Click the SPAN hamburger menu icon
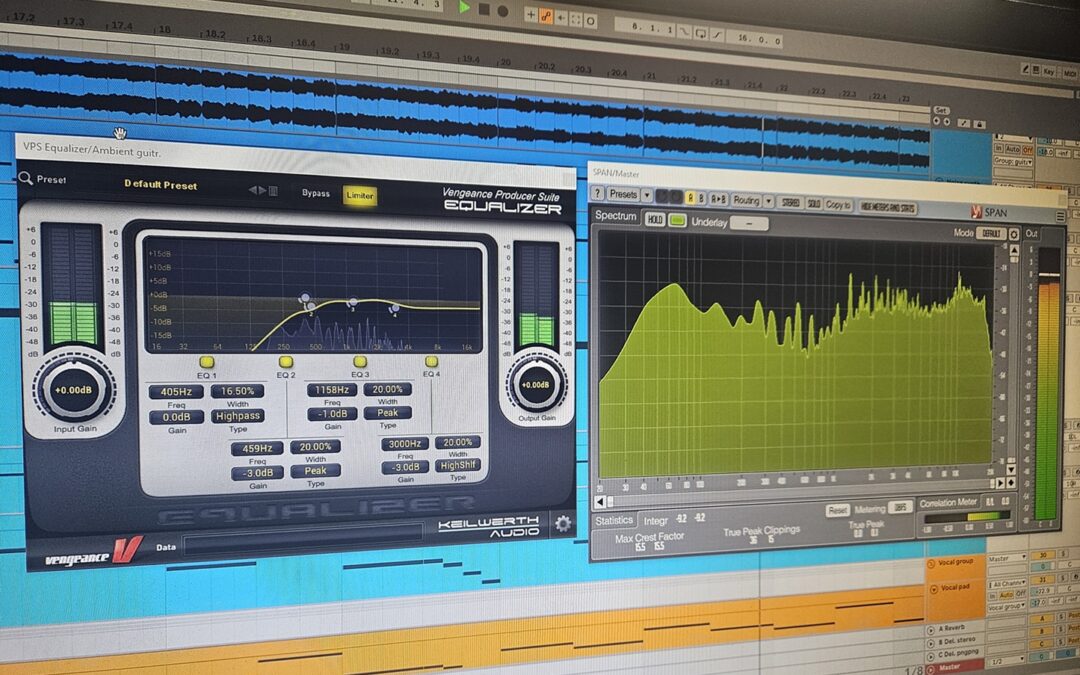Image resolution: width=1080 pixels, height=675 pixels. point(1060,216)
